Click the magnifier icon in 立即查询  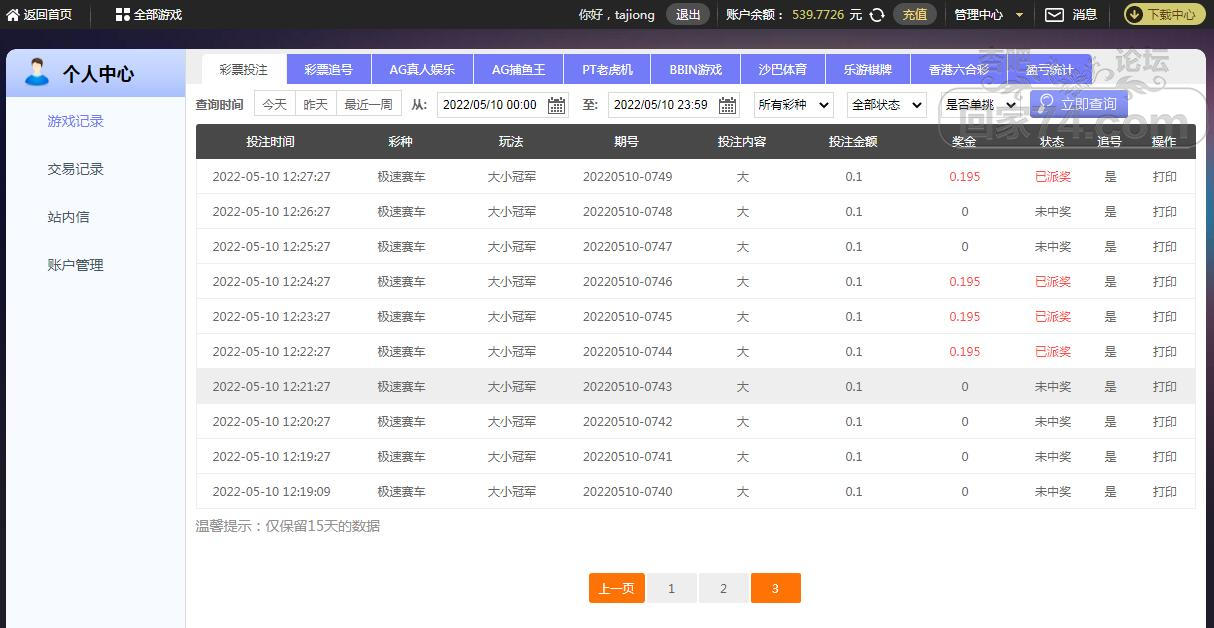(x=1046, y=103)
